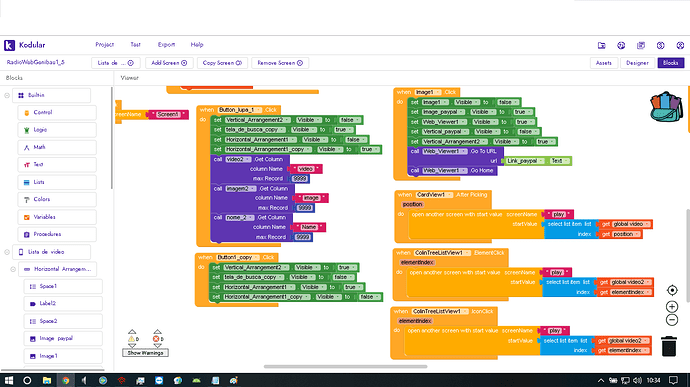Select the Control blocks category
This screenshot has height=387, width=690.
[x=57, y=112]
